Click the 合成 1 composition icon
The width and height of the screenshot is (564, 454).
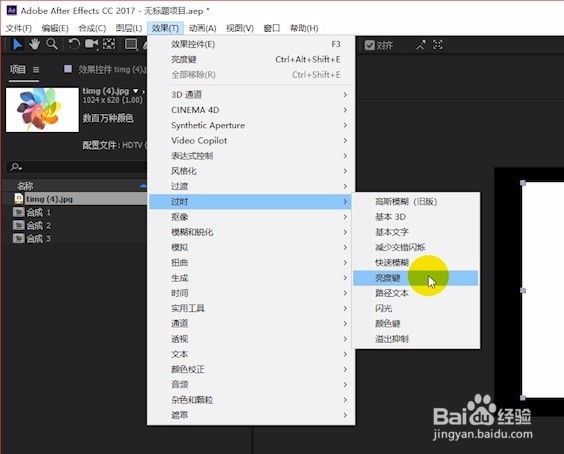(19, 212)
